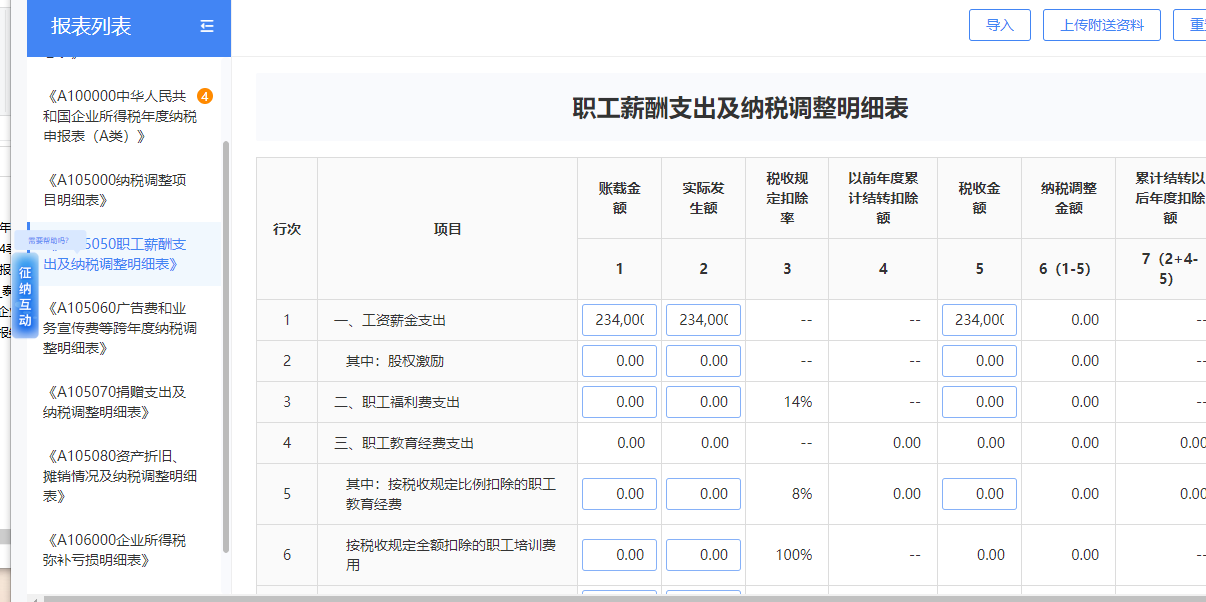Viewport: 1206px width, 602px height.
Task: Click the bottom horizontal scrollbar
Action: click(x=600, y=598)
